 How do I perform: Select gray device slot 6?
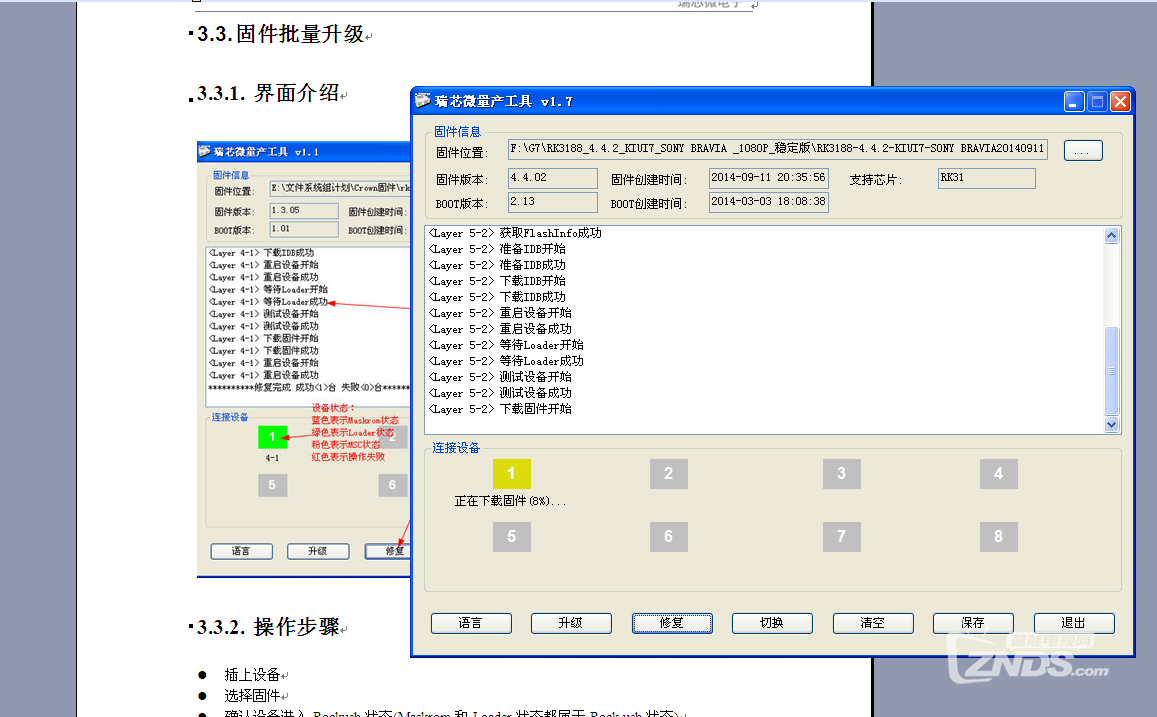click(x=668, y=537)
